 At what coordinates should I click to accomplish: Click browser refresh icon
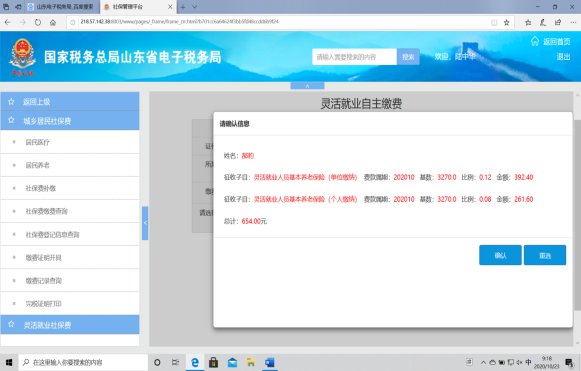click(x=38, y=22)
